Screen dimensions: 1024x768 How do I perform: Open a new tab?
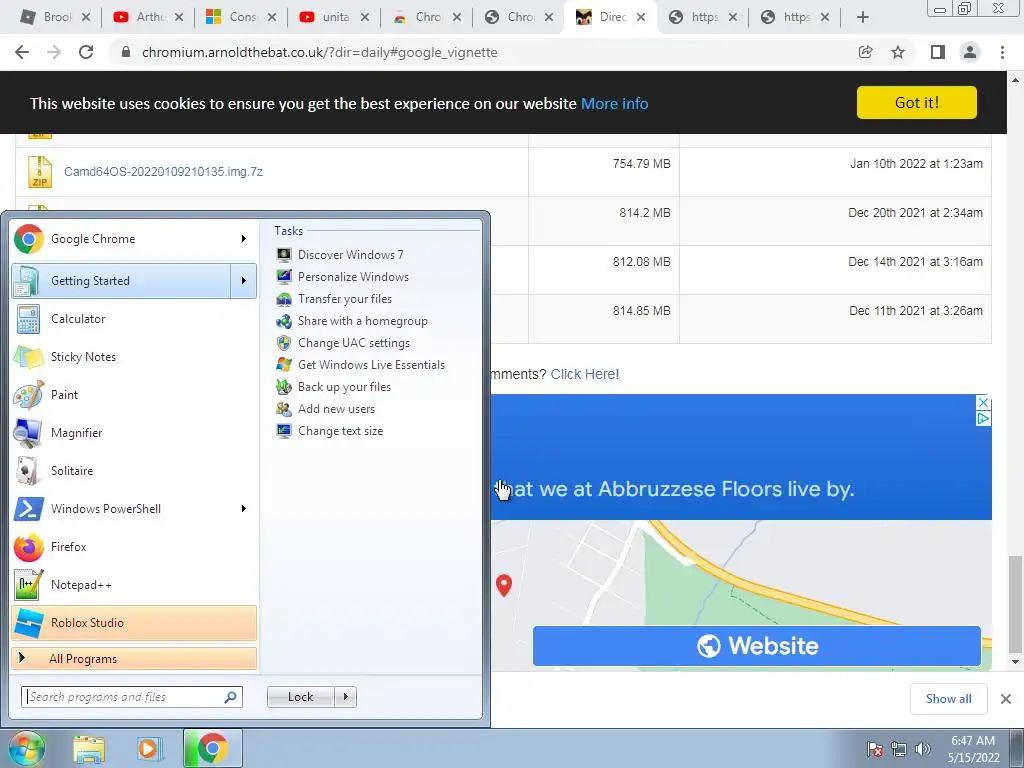[863, 17]
